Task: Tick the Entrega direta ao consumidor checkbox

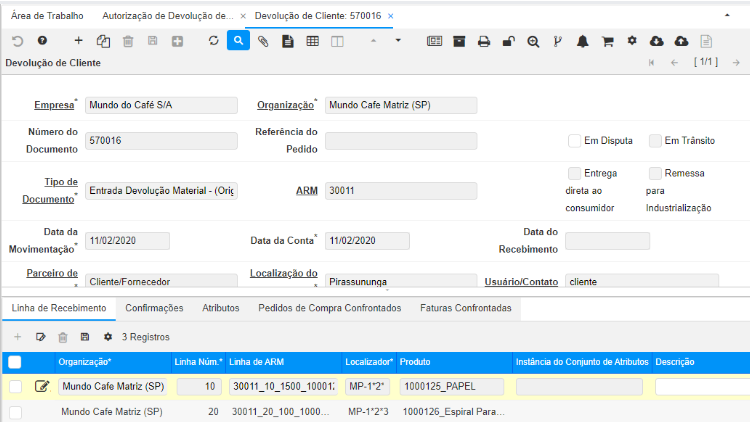Action: tap(575, 173)
